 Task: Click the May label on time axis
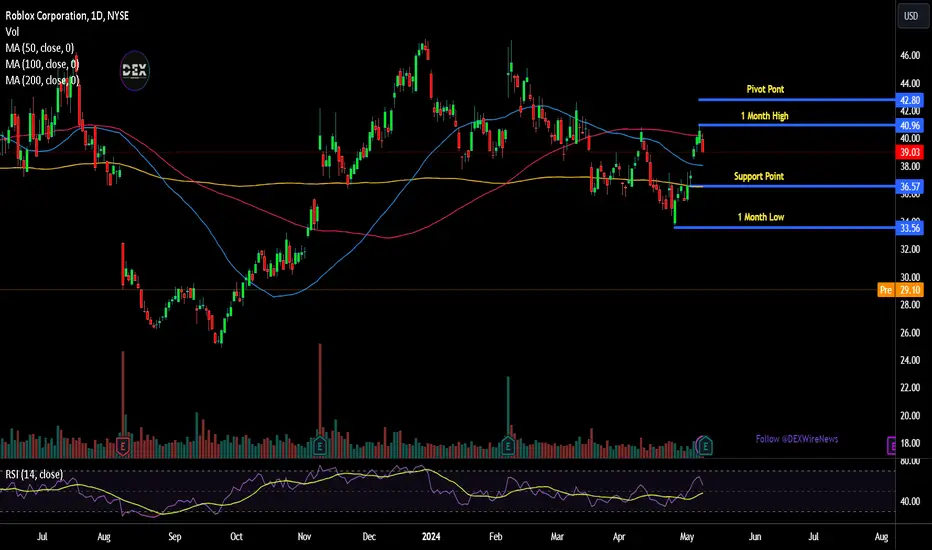[687, 536]
